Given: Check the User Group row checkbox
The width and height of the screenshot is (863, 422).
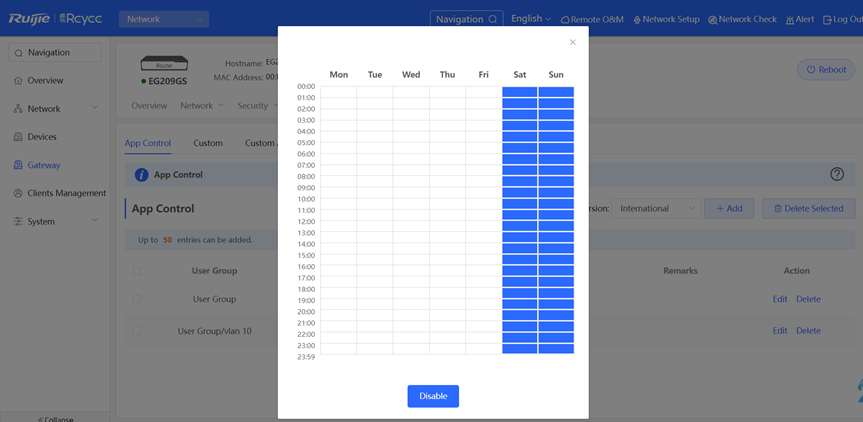Looking at the screenshot, I should 137,299.
